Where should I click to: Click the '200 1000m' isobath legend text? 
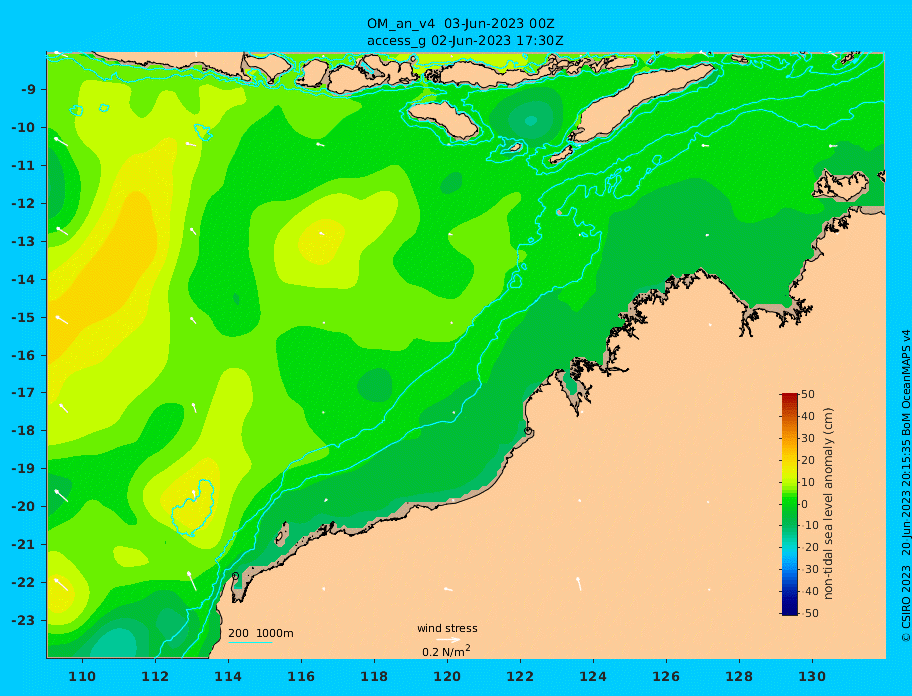261,633
